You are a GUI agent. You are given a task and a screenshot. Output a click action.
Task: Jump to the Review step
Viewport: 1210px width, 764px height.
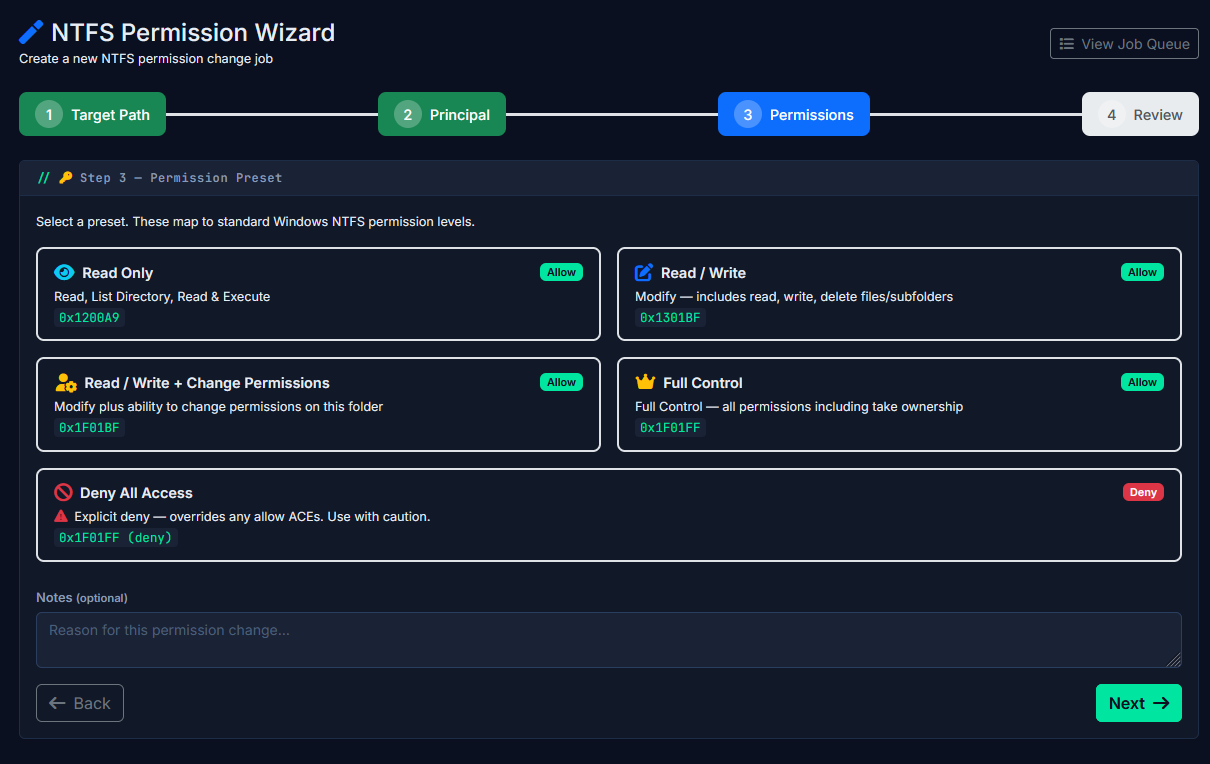(1140, 114)
